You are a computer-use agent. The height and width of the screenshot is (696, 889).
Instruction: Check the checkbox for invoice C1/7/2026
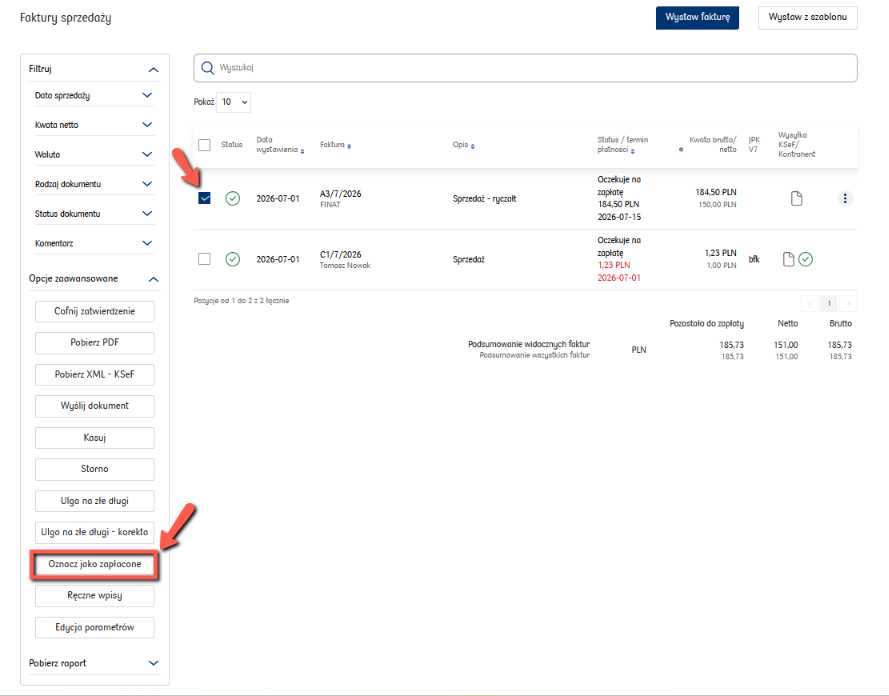click(x=204, y=259)
